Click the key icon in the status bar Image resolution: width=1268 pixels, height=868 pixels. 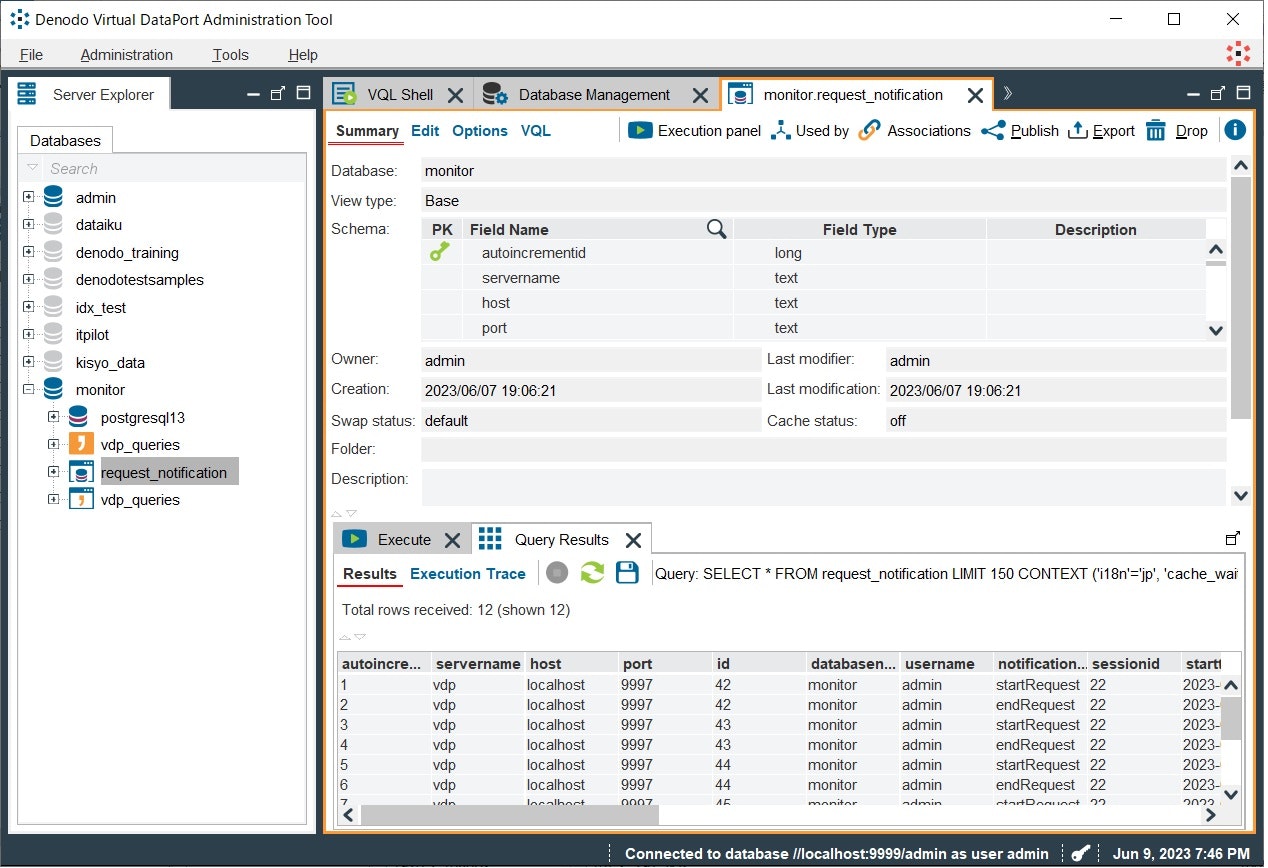[1081, 853]
